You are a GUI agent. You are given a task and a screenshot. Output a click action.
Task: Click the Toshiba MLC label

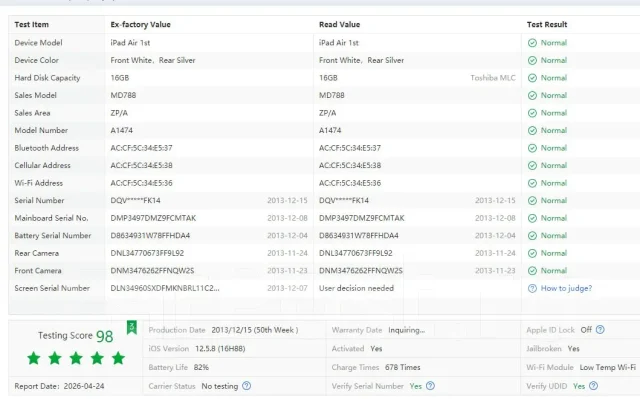tap(493, 78)
